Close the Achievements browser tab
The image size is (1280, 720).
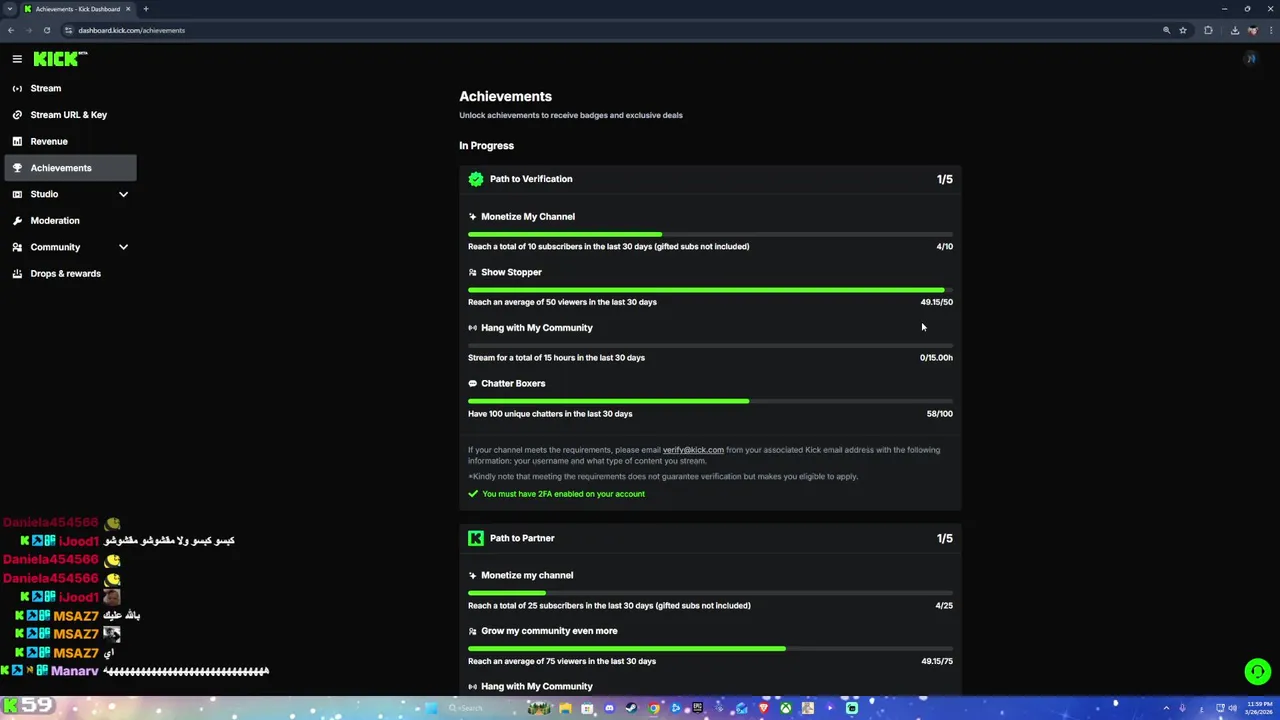(128, 9)
